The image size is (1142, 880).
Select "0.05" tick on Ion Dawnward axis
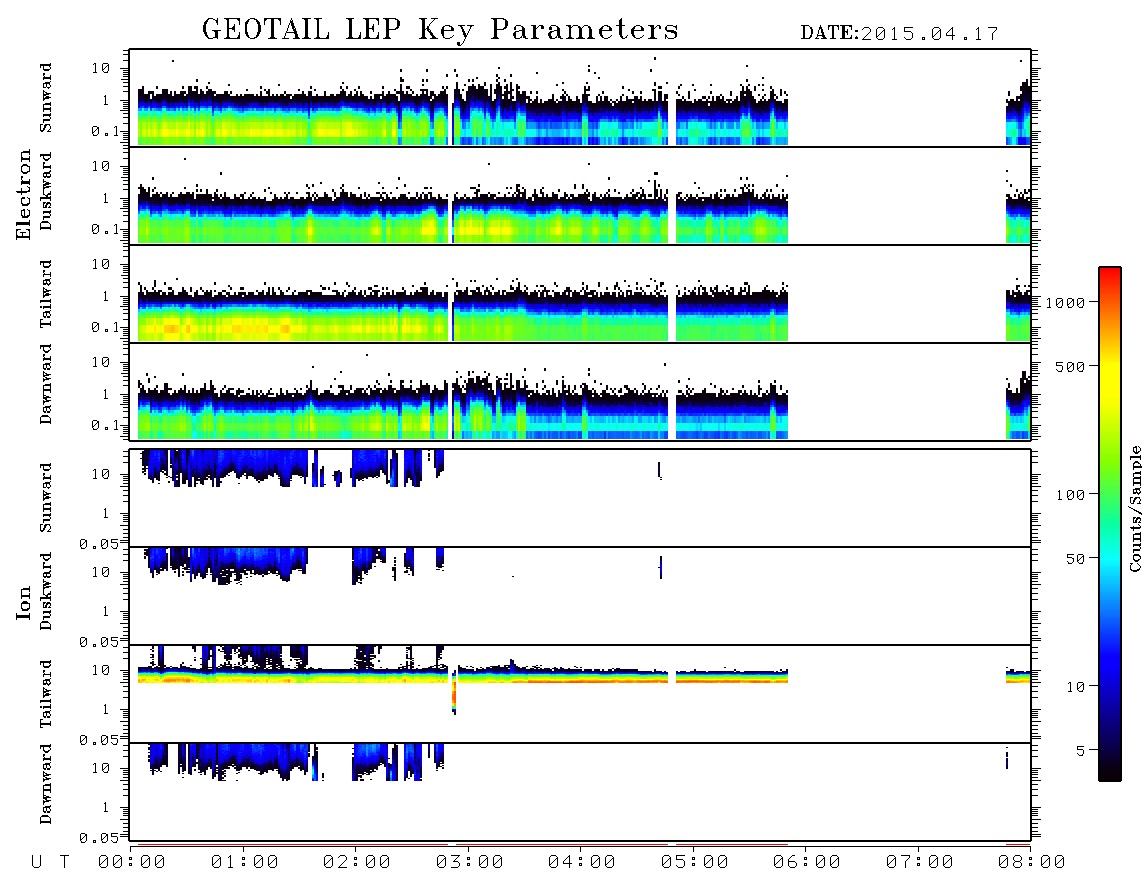point(98,838)
